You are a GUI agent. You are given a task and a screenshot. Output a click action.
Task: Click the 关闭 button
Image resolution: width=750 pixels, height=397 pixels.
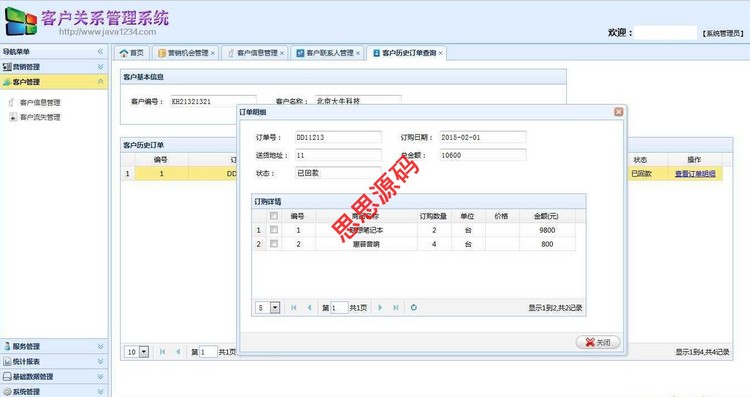[598, 342]
